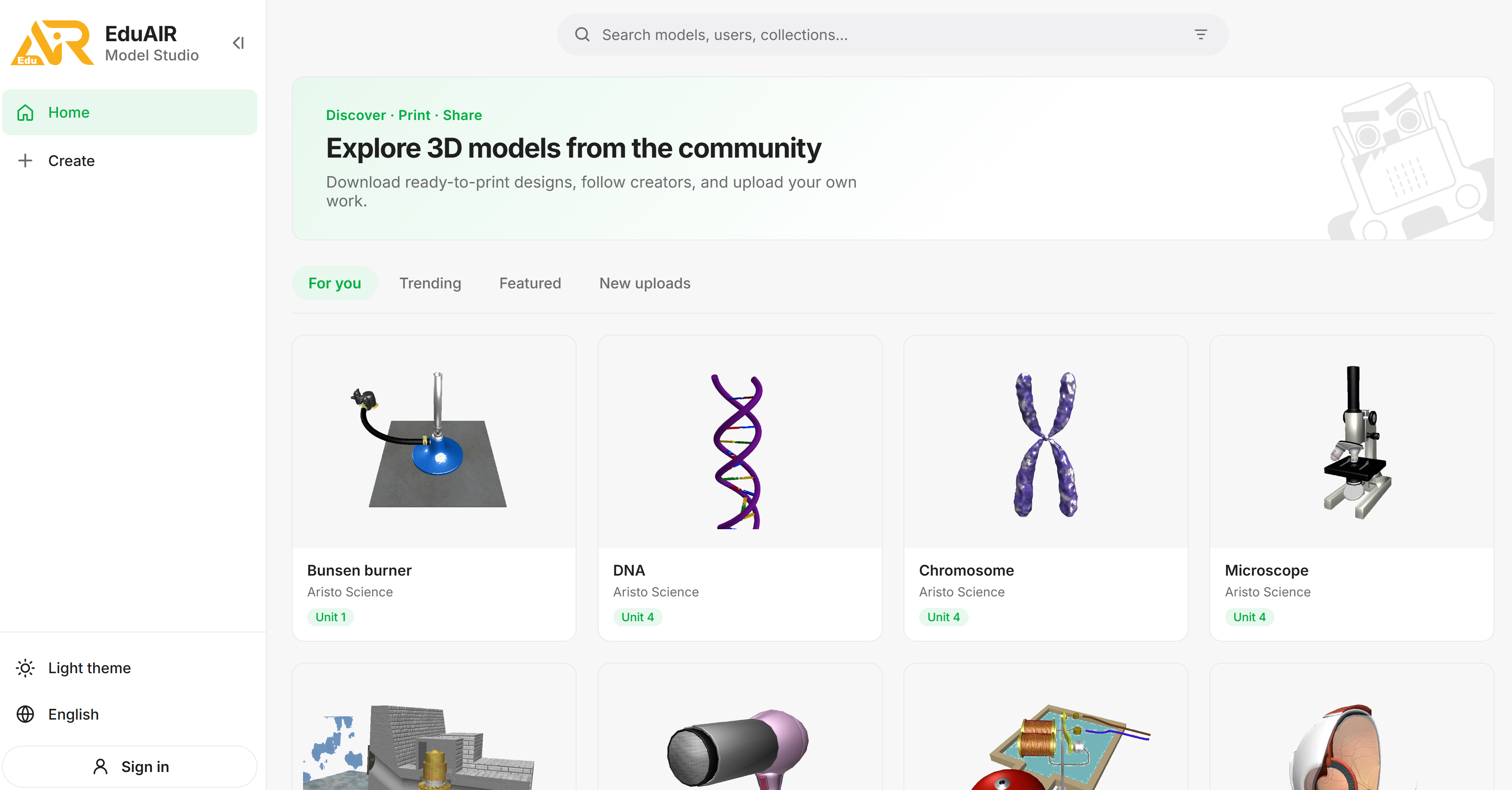Open the Chromosome model thumbnail
This screenshot has height=790, width=1512.
[1046, 442]
